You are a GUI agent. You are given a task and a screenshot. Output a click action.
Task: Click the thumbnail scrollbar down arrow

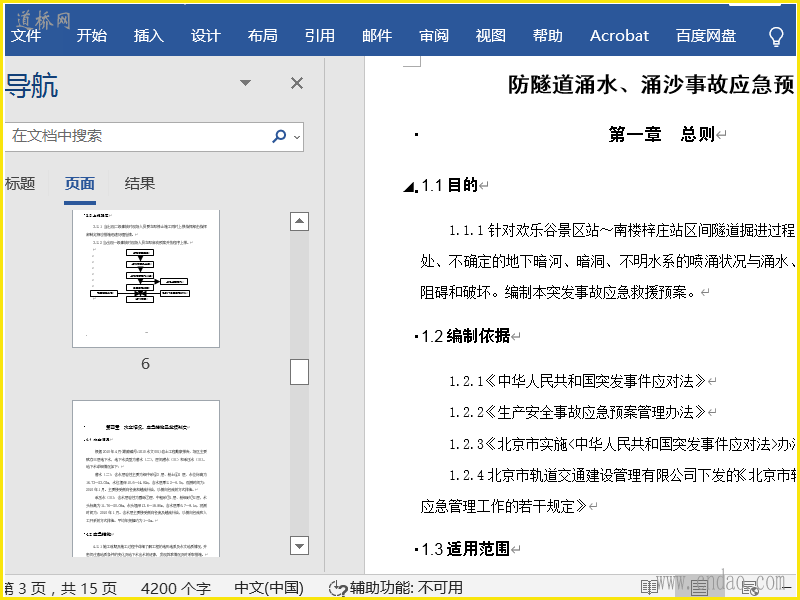coord(299,545)
